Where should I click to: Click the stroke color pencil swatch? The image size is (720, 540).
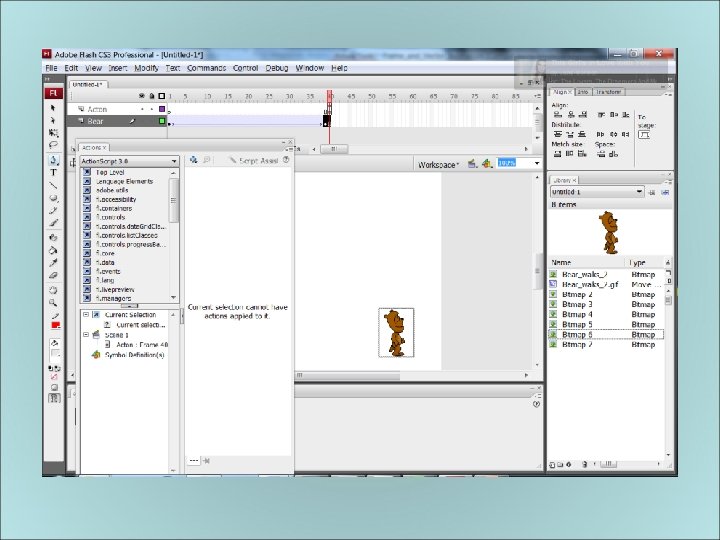click(x=55, y=316)
